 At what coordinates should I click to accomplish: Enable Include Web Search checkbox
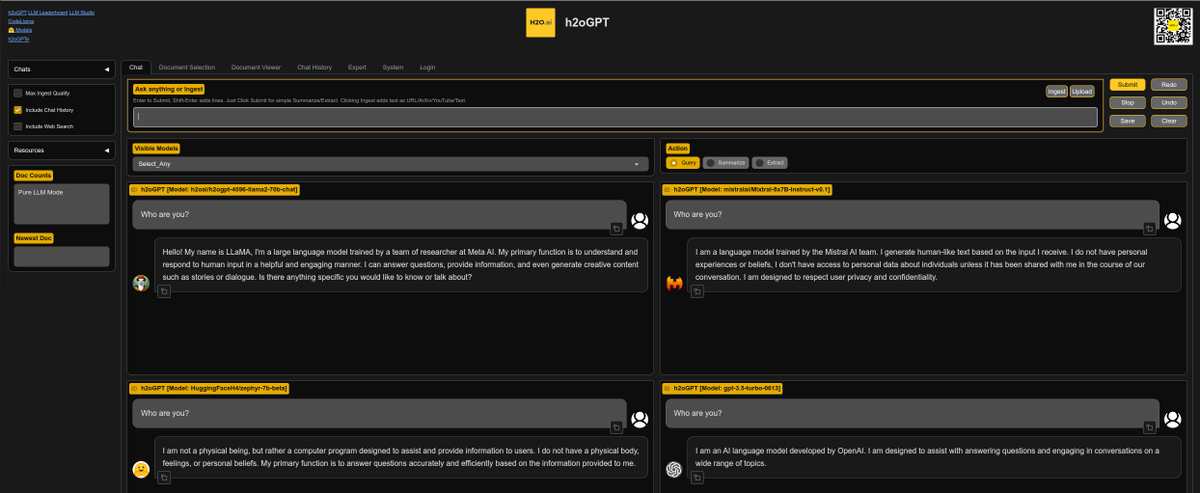18,127
